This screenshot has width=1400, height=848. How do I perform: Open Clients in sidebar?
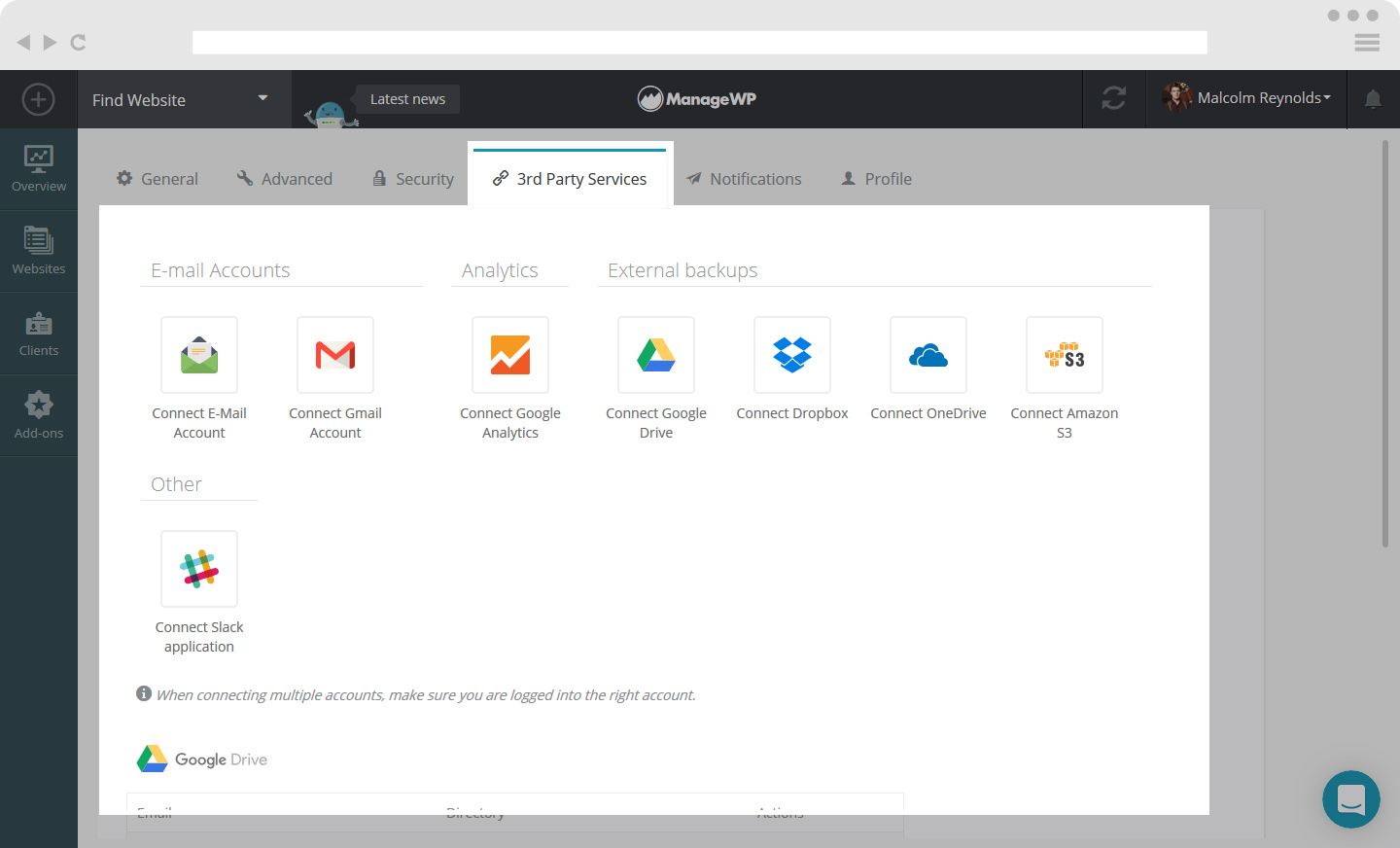coord(39,334)
